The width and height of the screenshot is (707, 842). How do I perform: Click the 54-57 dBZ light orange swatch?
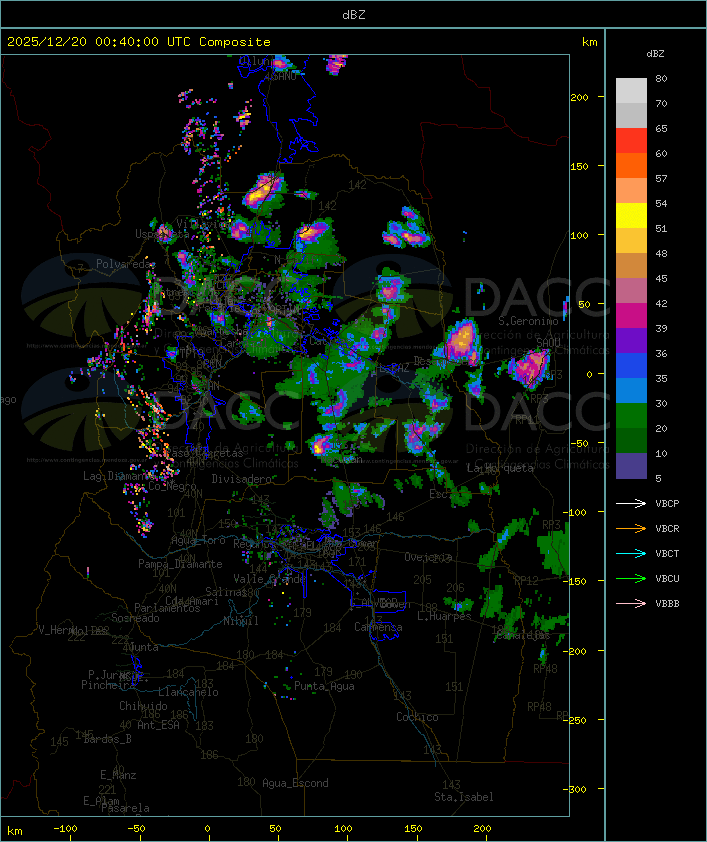point(631,191)
